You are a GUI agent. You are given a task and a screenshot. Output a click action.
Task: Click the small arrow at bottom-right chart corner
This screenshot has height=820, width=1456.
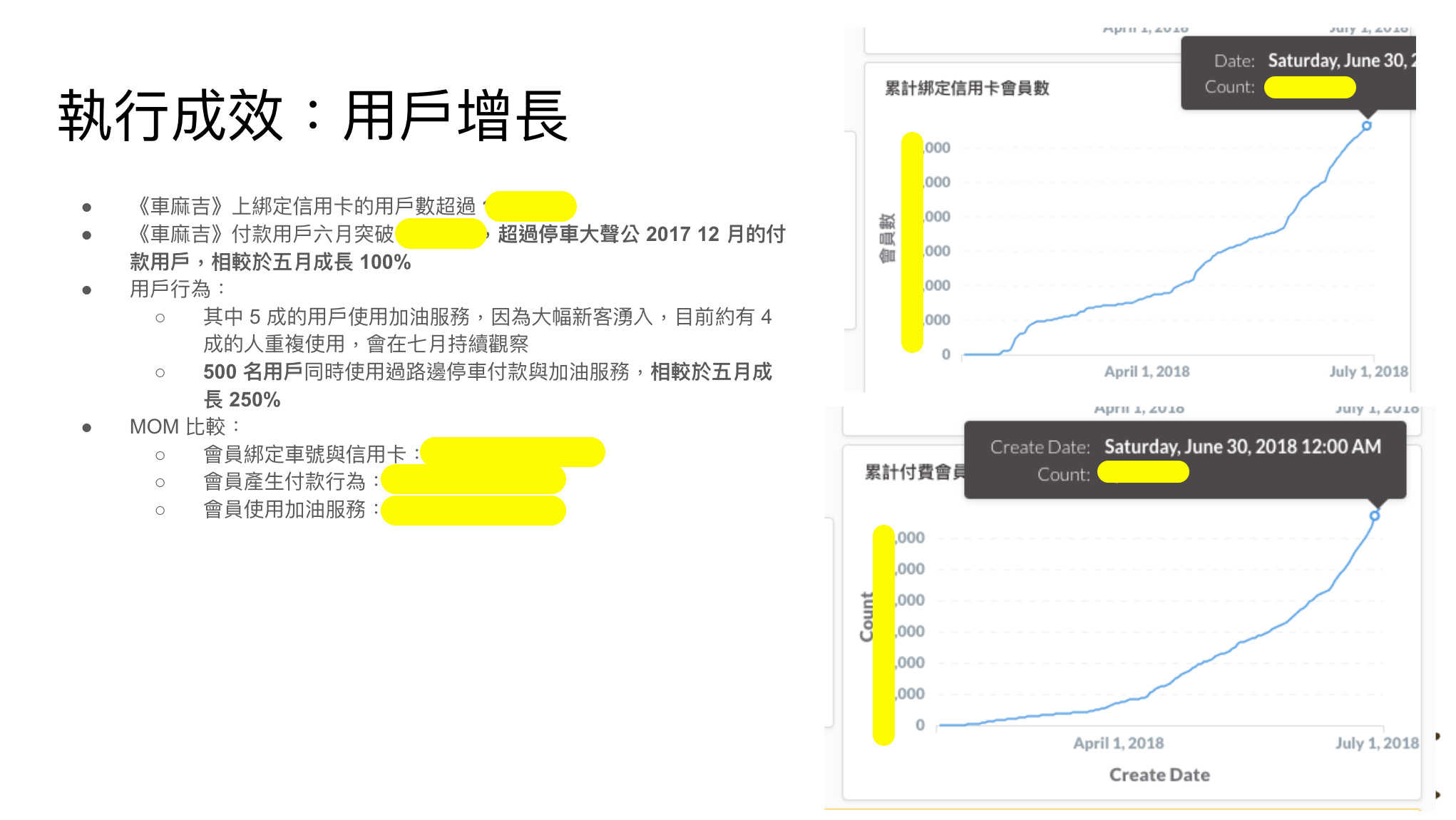[1437, 794]
